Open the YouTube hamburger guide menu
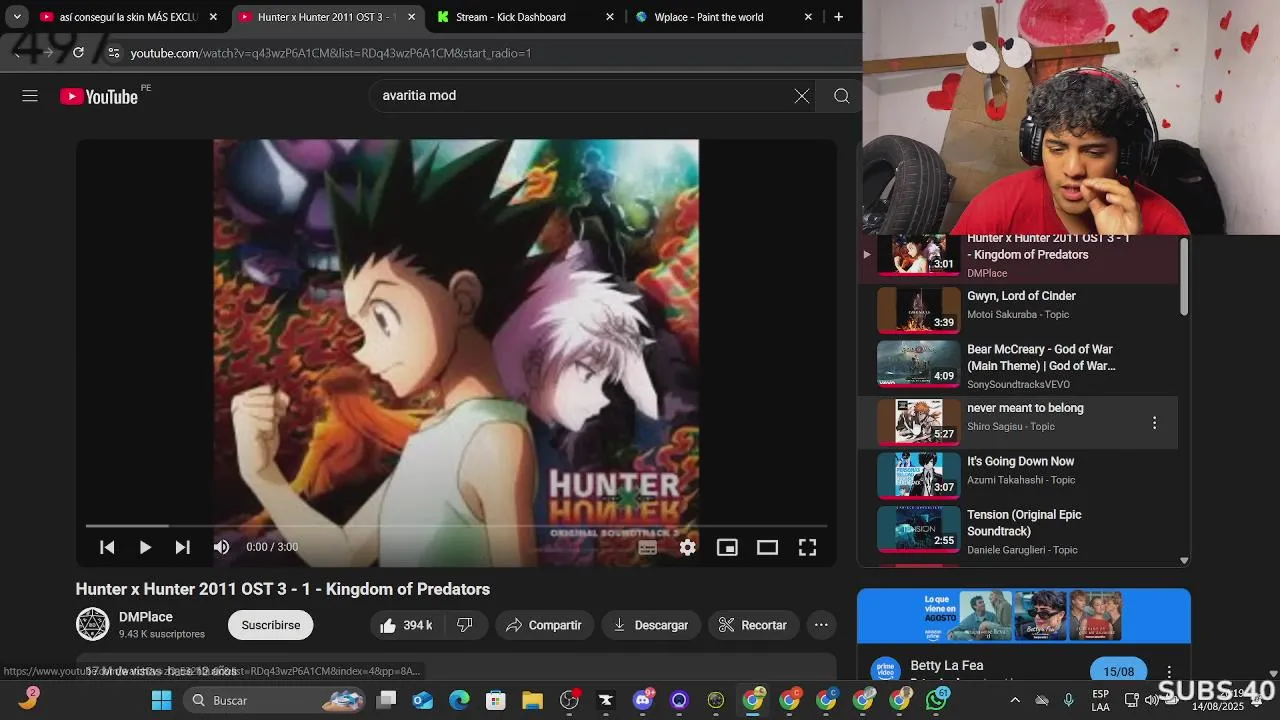Viewport: 1280px width, 720px height. [30, 96]
